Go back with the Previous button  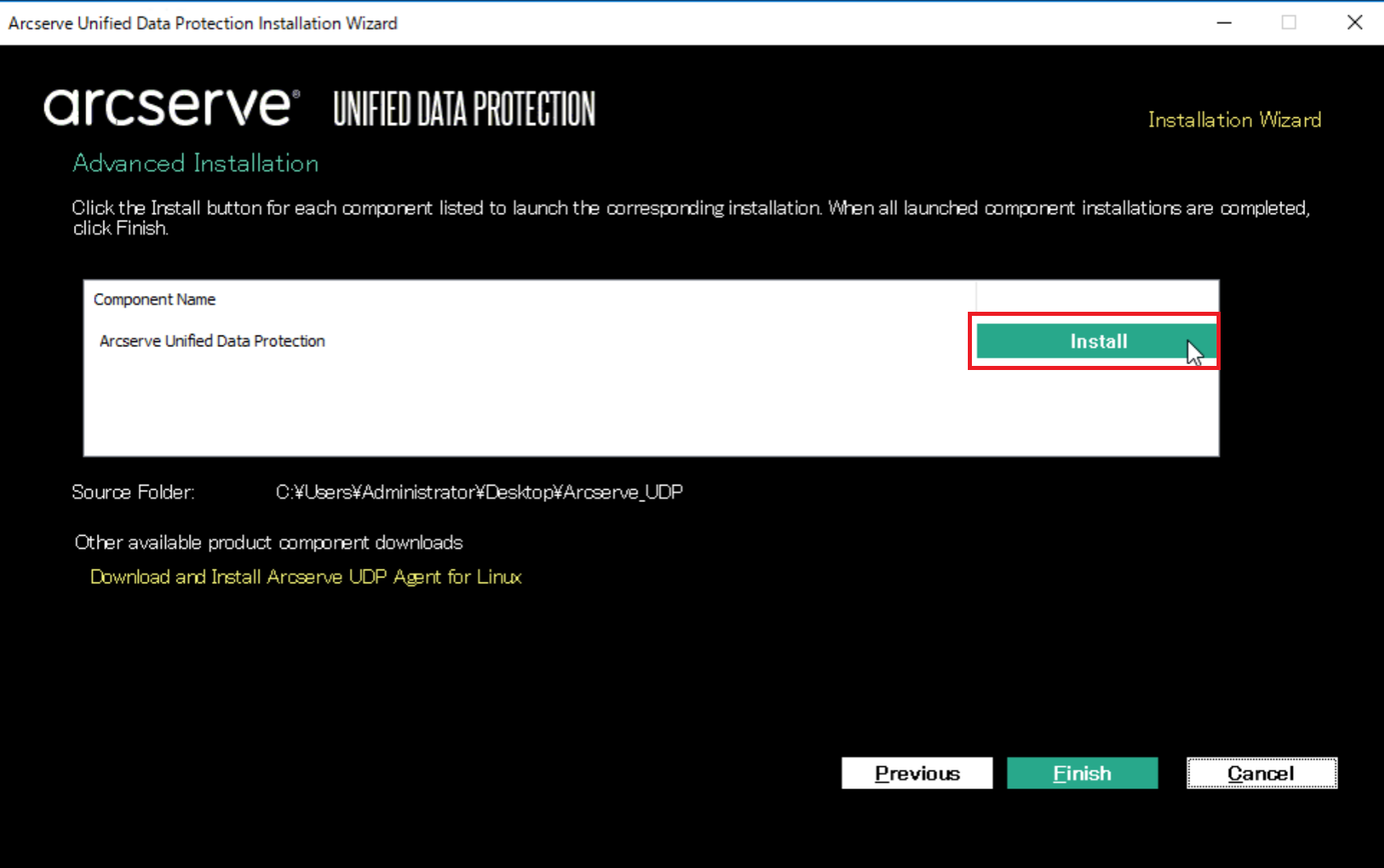point(917,773)
